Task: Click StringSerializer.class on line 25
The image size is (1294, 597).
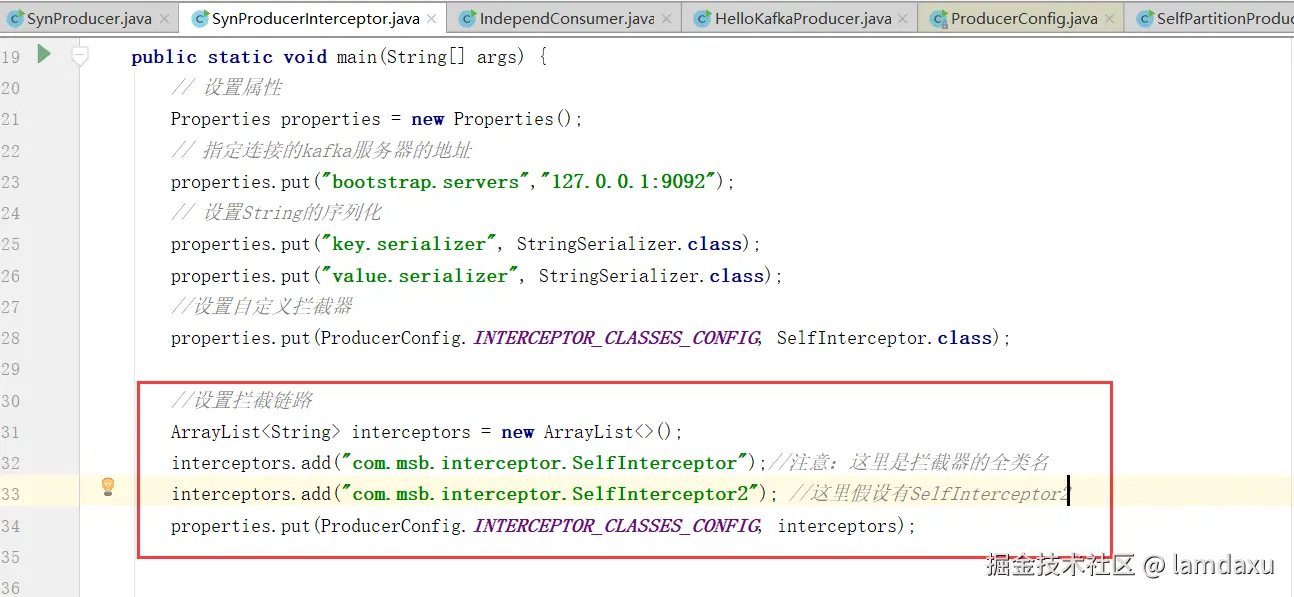Action: pyautogui.click(x=629, y=244)
